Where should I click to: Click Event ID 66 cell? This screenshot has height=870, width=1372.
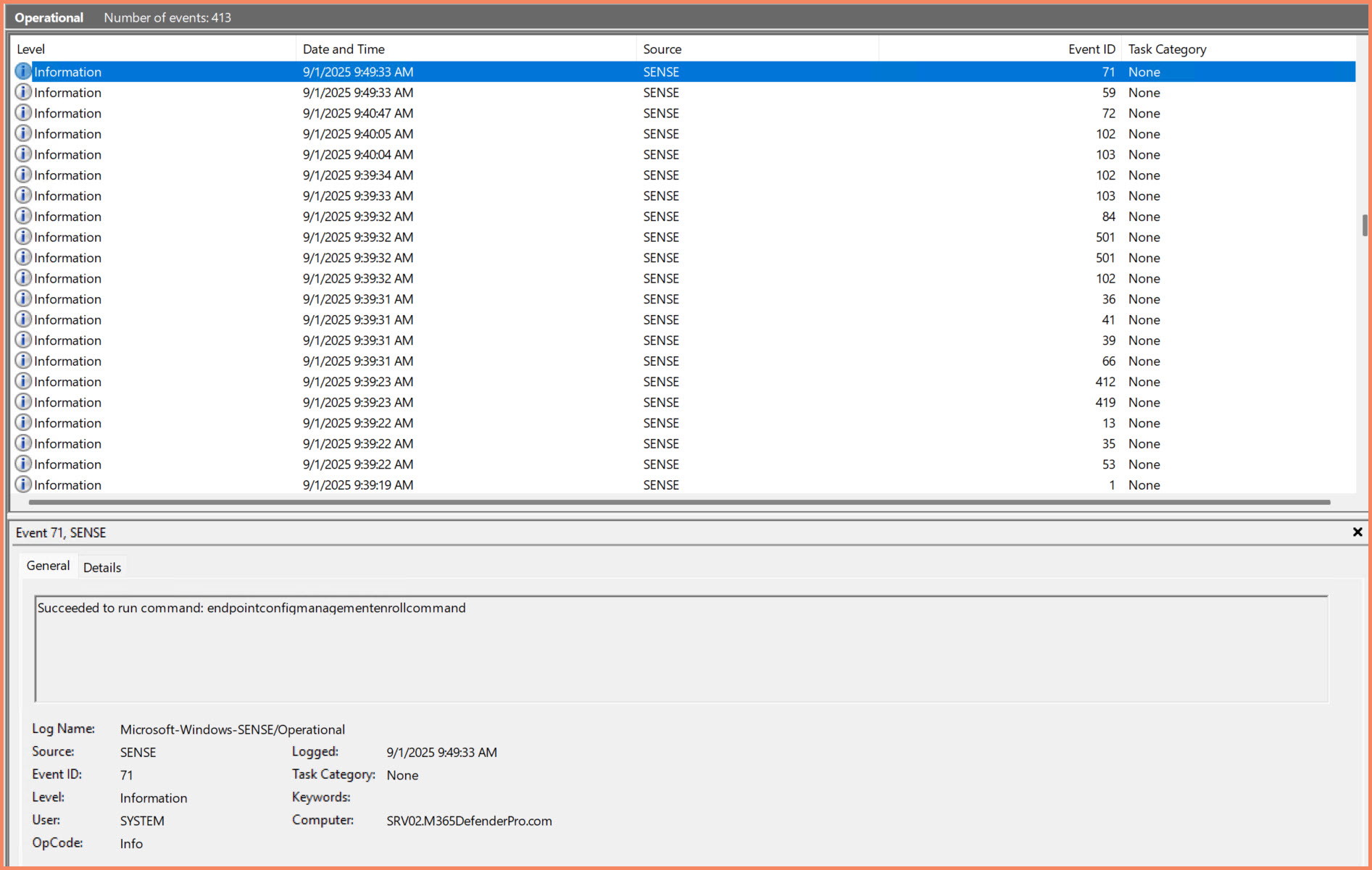click(1109, 361)
